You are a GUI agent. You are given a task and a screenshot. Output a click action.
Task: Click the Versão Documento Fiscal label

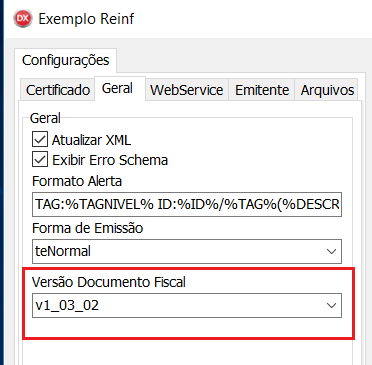[x=109, y=282]
